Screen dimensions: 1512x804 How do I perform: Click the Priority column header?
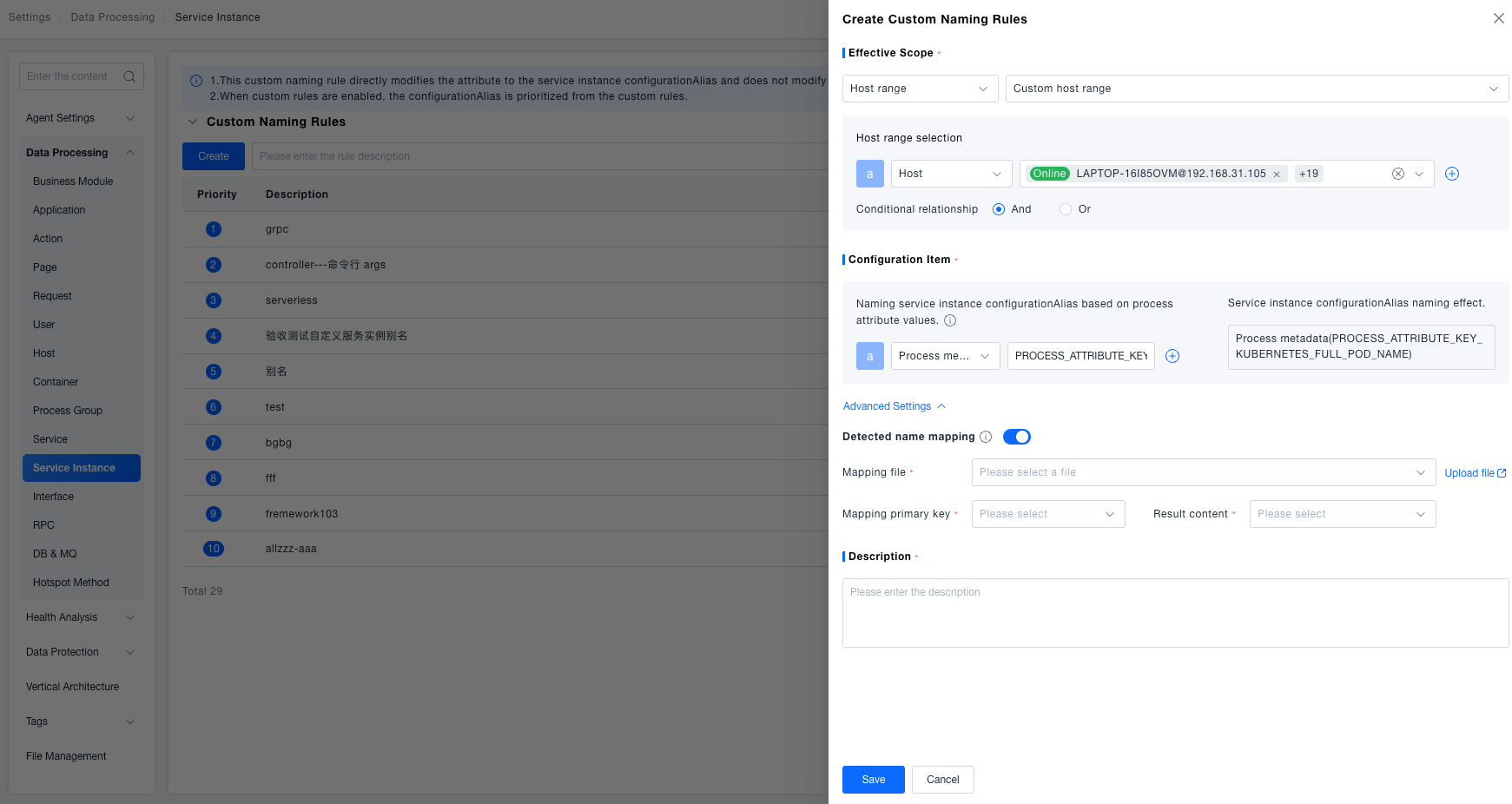pos(217,194)
